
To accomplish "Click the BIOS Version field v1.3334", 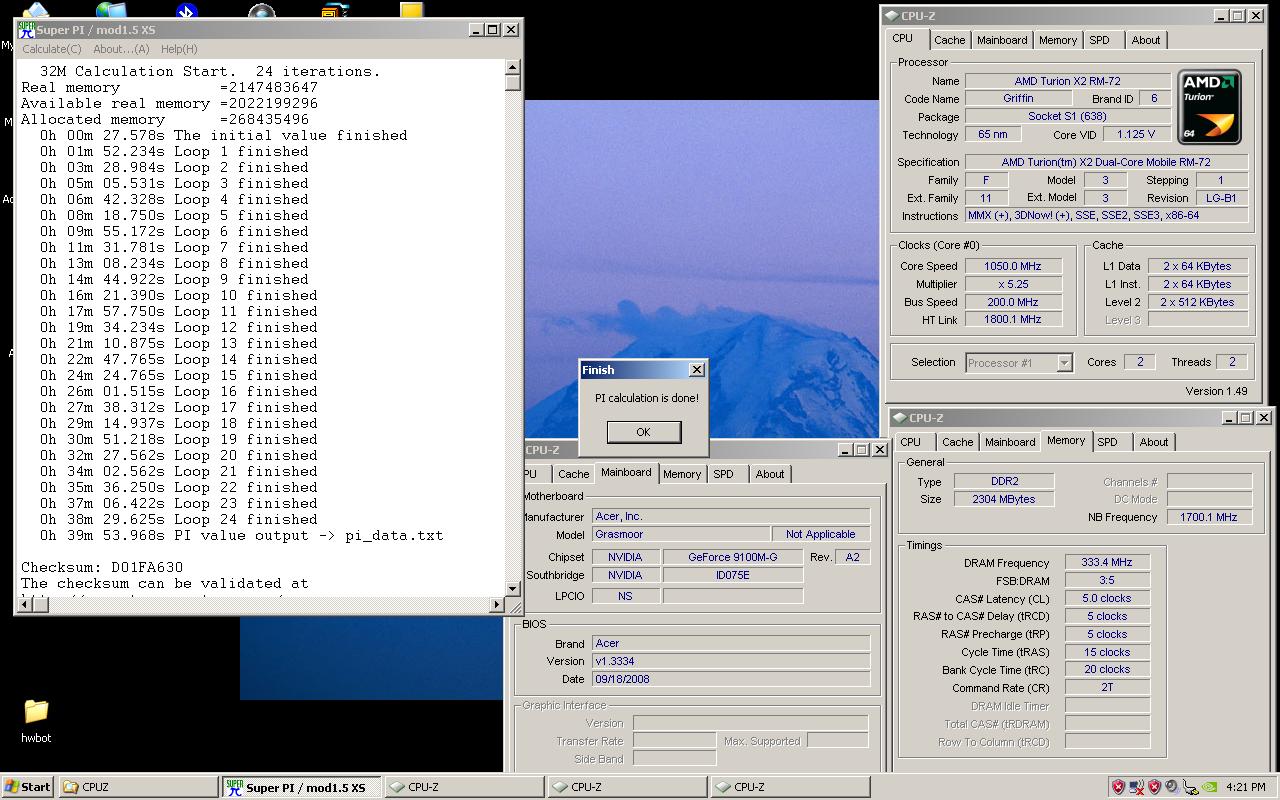I will pyautogui.click(x=731, y=661).
